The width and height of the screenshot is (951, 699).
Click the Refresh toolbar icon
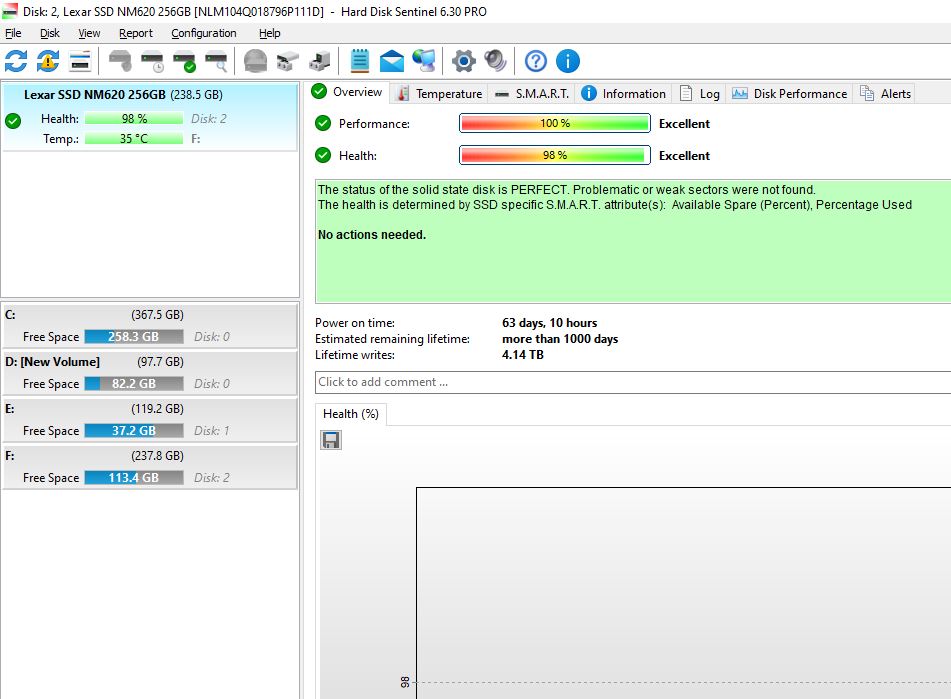[x=16, y=61]
